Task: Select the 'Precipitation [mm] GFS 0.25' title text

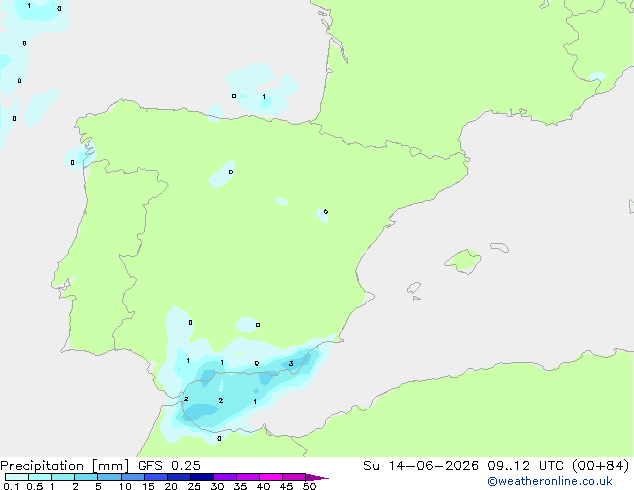Action: pos(100,466)
